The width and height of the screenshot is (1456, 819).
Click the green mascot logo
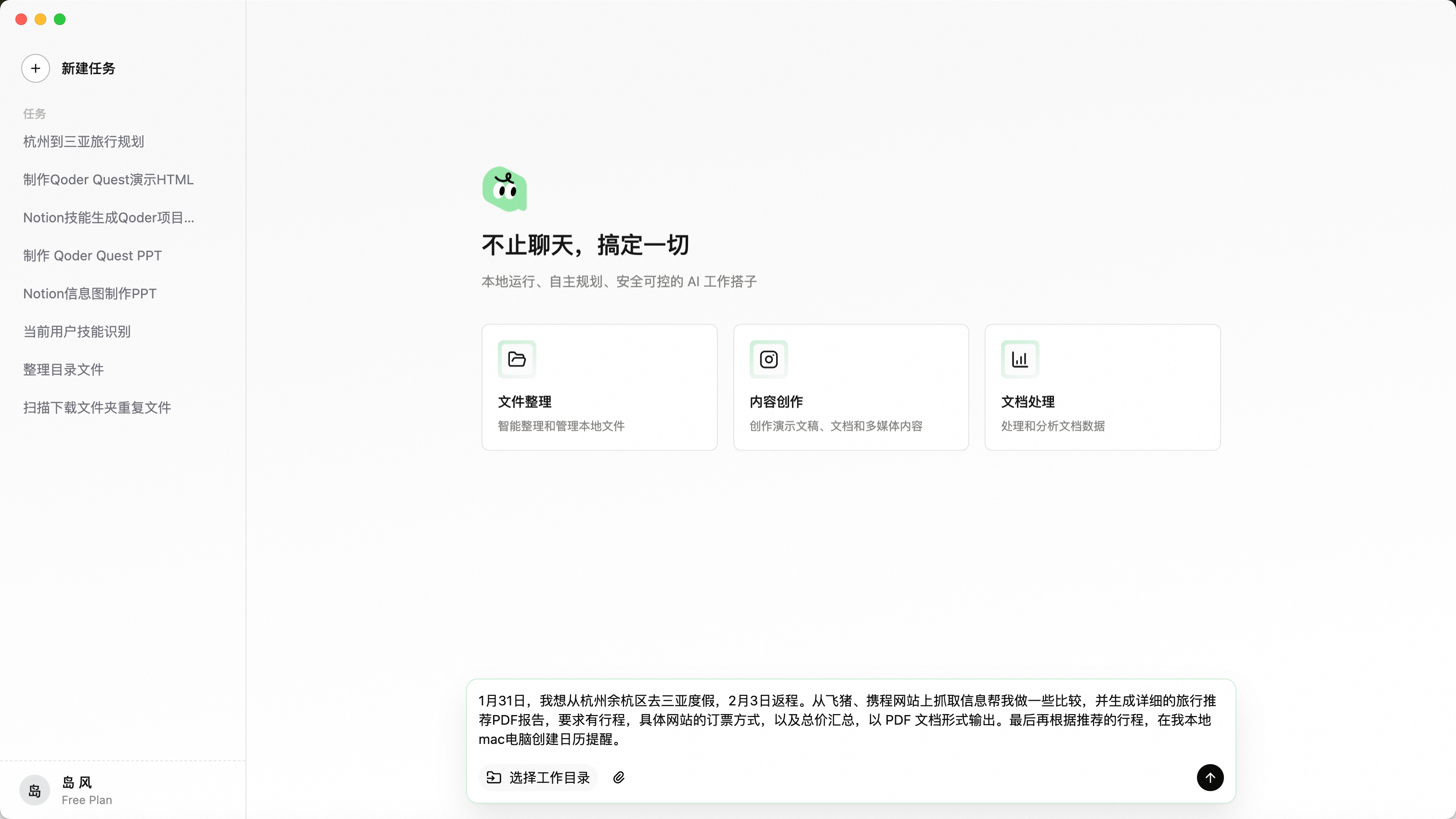pyautogui.click(x=505, y=189)
